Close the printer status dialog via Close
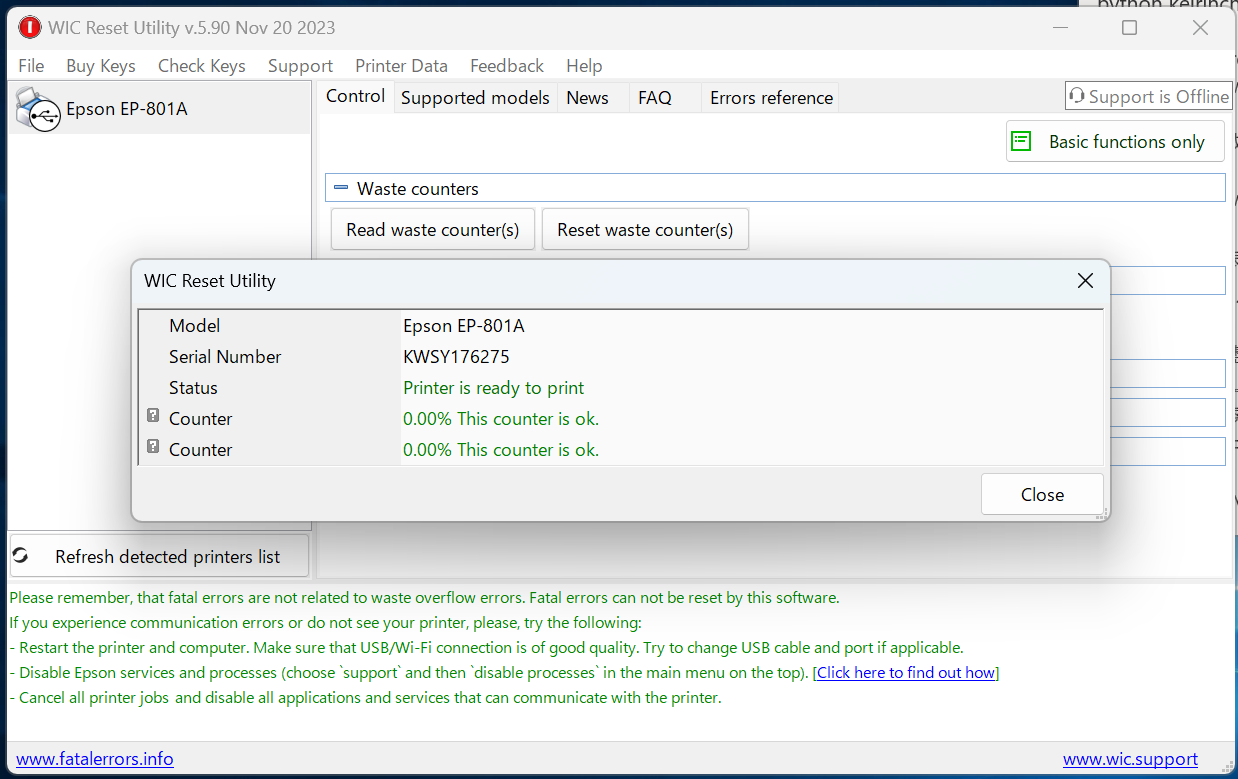Viewport: 1238px width, 779px height. click(1042, 493)
